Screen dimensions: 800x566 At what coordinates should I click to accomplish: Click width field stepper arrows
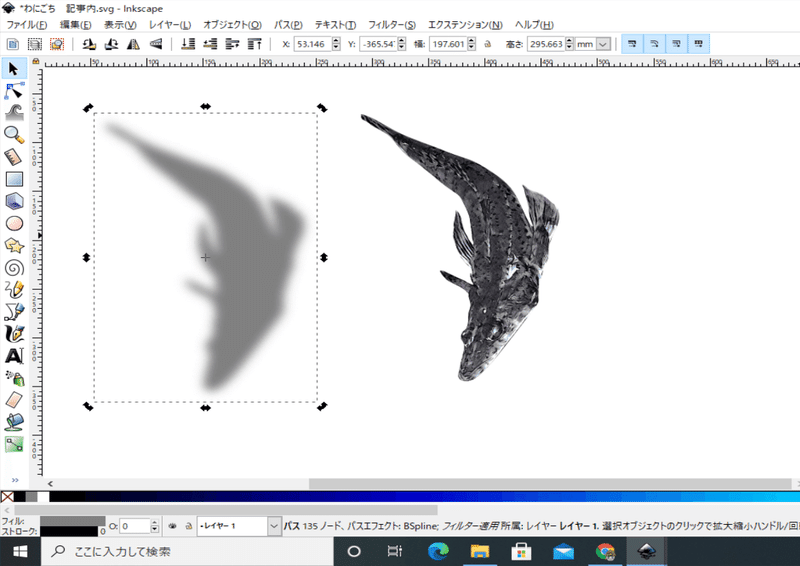pyautogui.click(x=471, y=44)
